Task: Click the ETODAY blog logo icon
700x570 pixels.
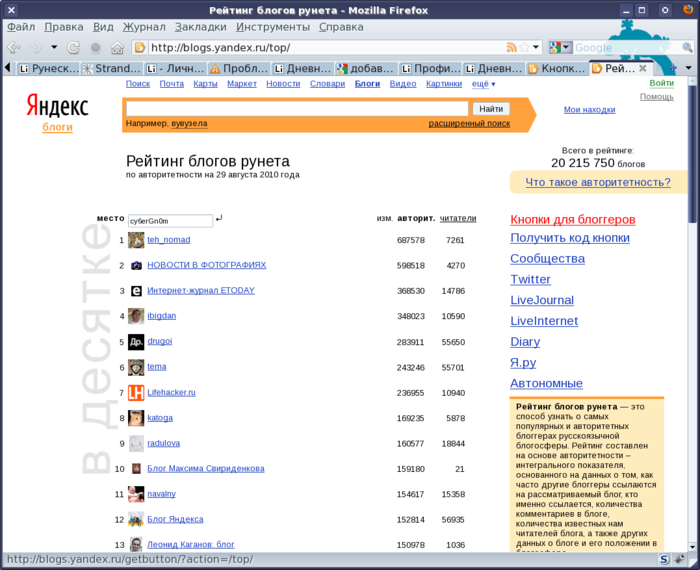Action: [136, 291]
